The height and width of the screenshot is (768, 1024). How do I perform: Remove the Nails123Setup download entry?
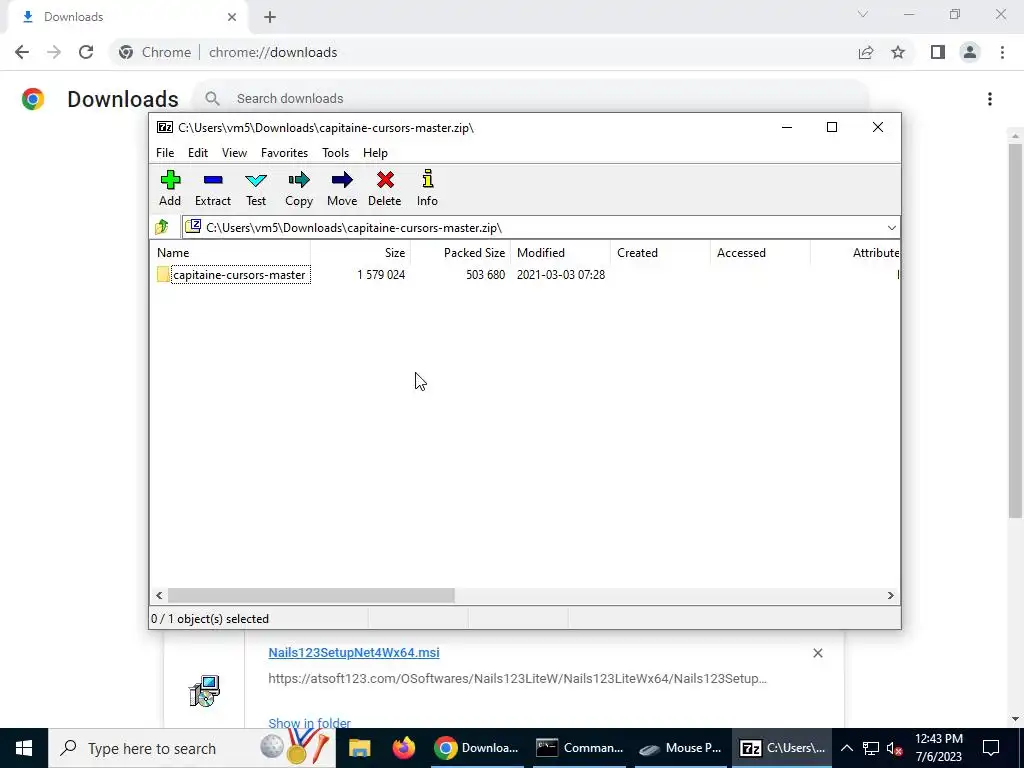pos(818,653)
